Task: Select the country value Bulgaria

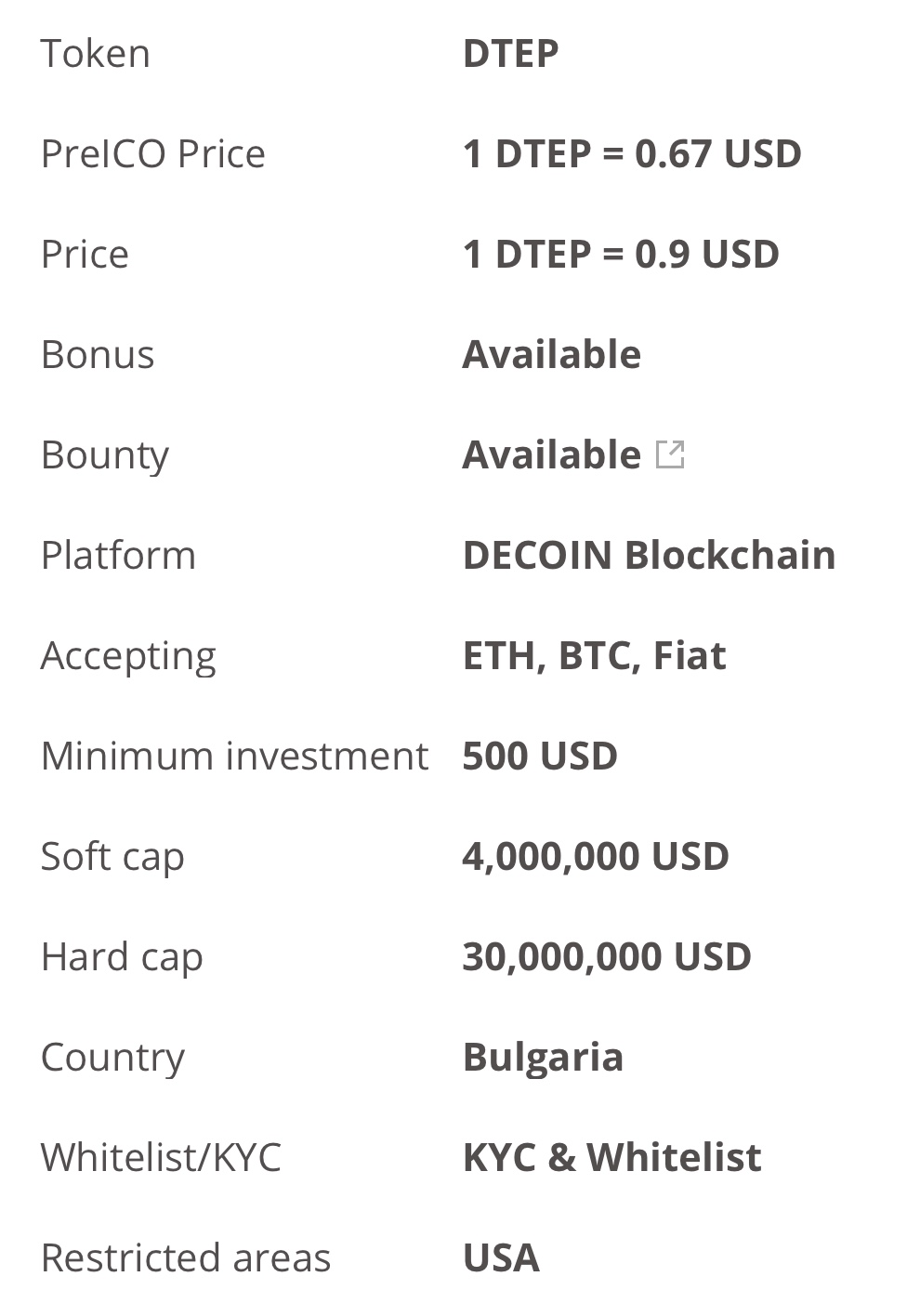Action: coord(543,1057)
